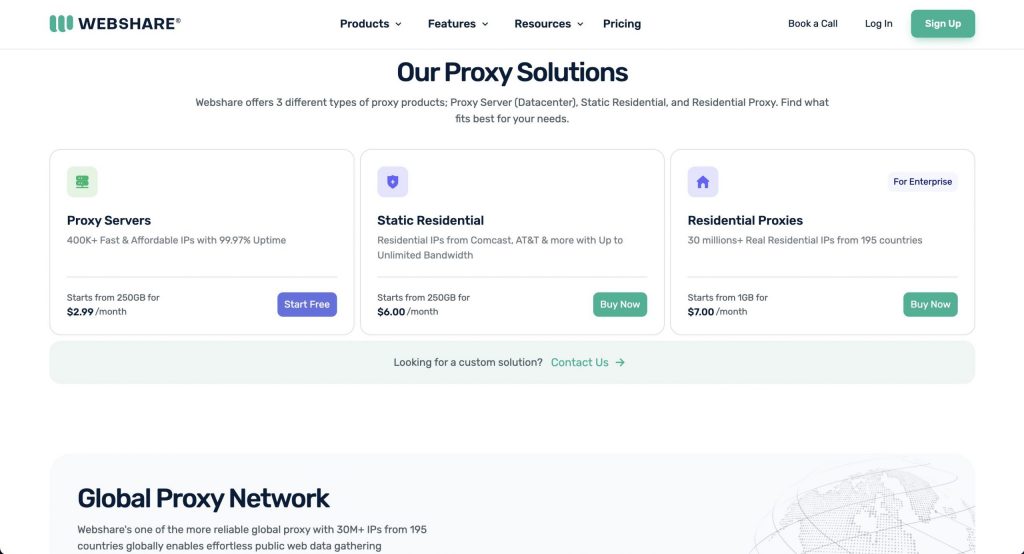
Task: Follow the Contact Us link
Action: click(x=579, y=362)
